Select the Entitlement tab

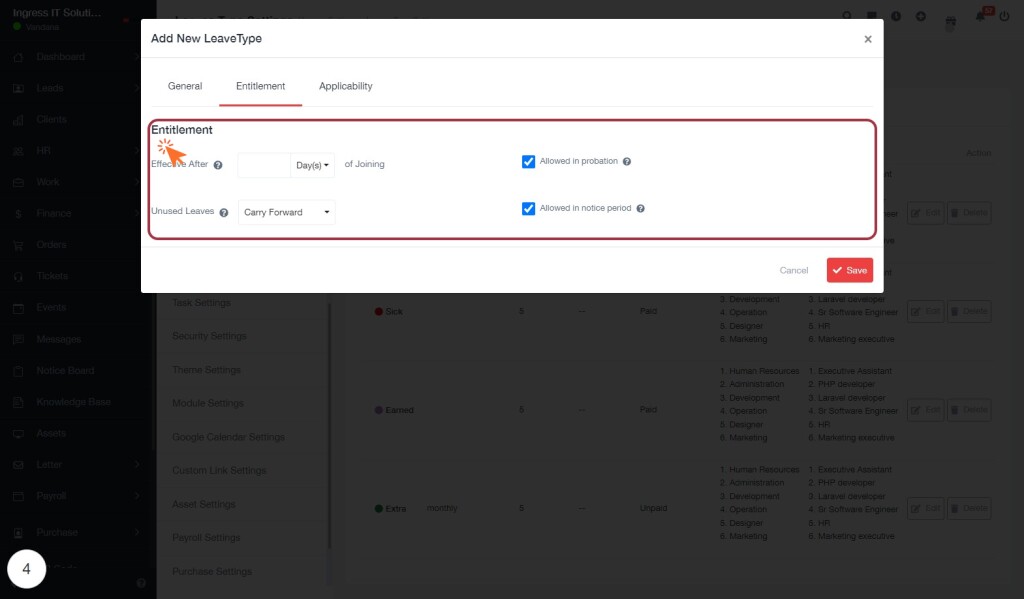point(261,86)
